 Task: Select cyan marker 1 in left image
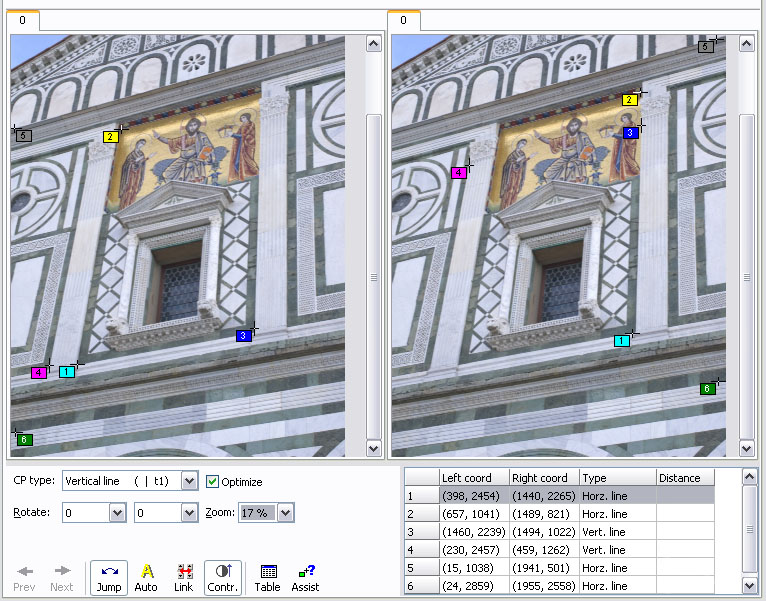66,372
